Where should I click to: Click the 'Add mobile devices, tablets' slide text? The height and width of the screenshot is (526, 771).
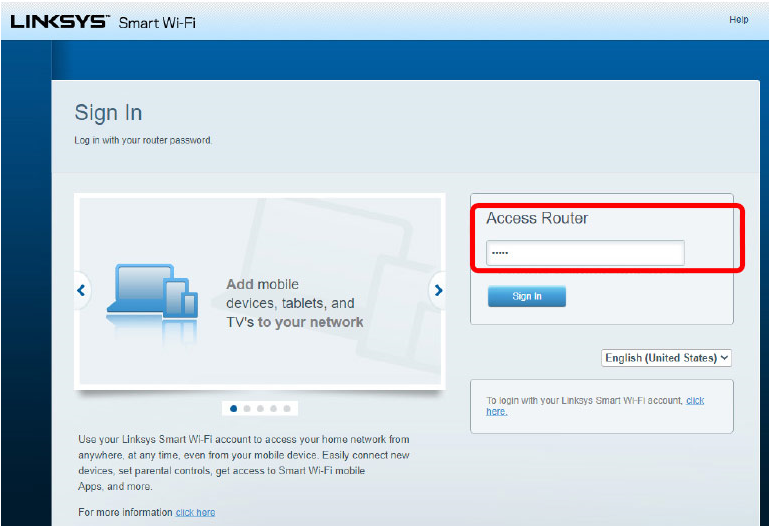(x=295, y=303)
